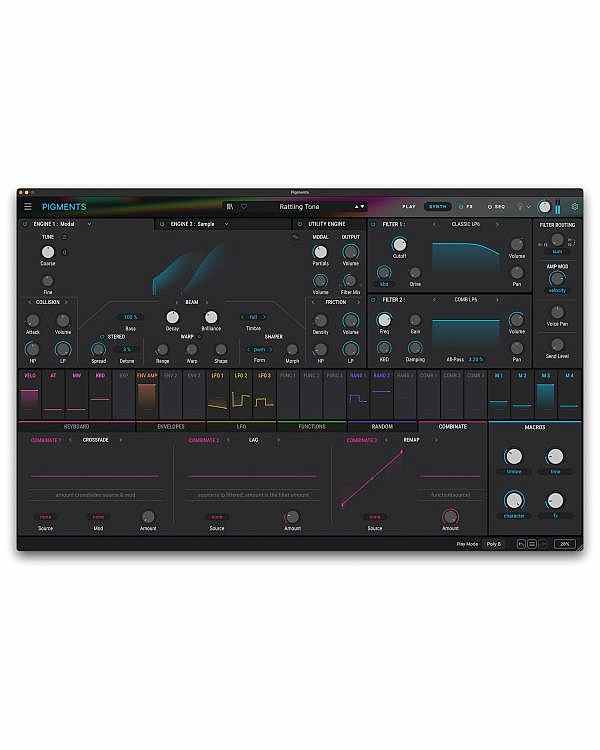Image resolution: width=600 pixels, height=750 pixels.
Task: Click the lightbulb tips icon near master knob
Action: tap(520, 207)
